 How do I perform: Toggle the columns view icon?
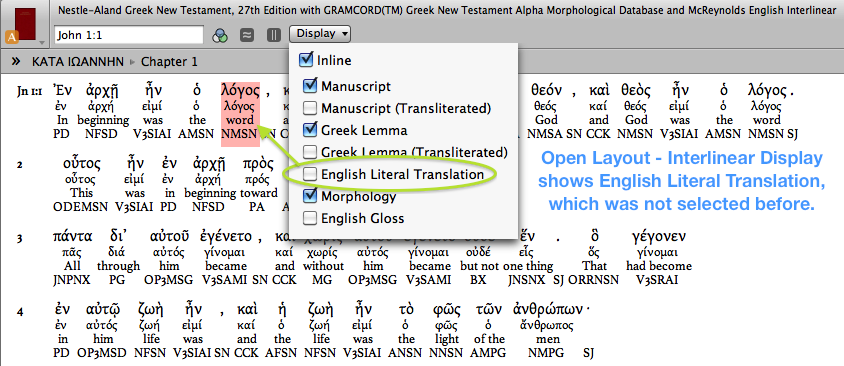point(274,35)
